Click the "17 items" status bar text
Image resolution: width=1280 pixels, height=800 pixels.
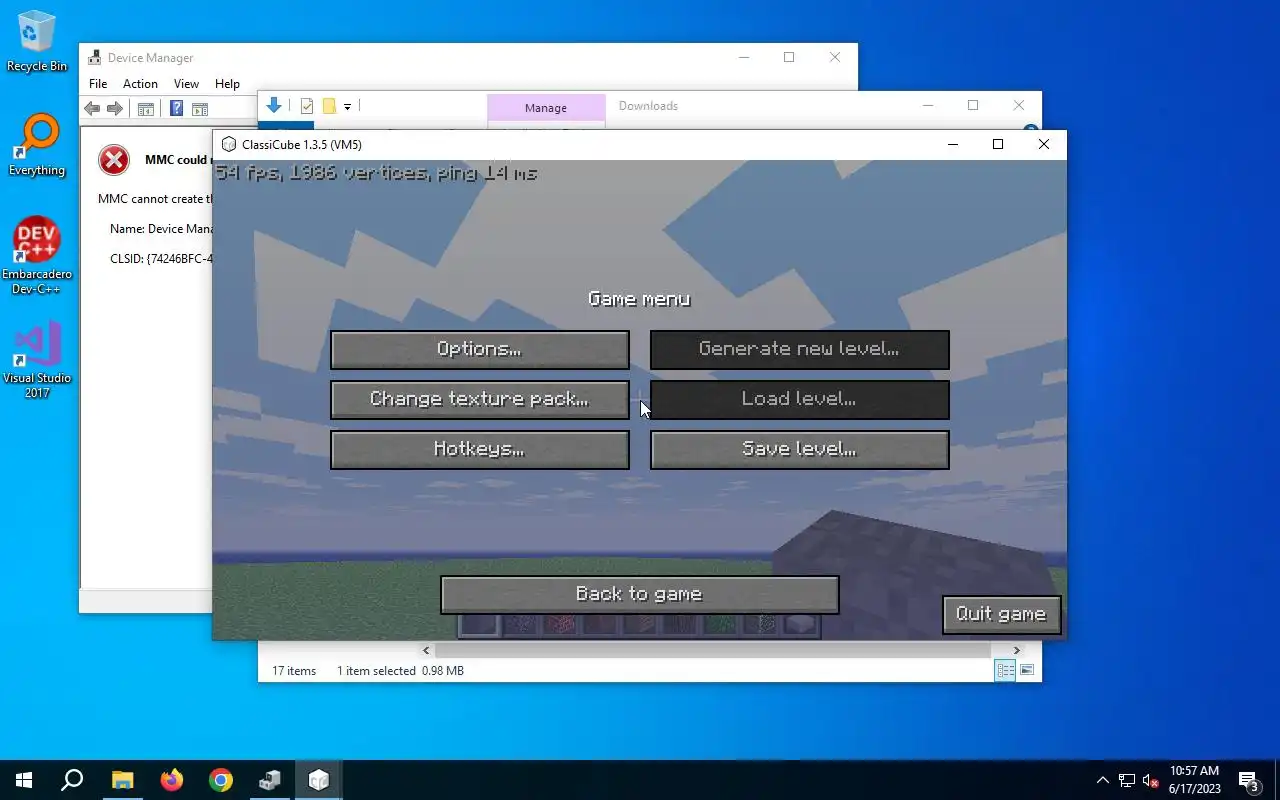tap(294, 671)
